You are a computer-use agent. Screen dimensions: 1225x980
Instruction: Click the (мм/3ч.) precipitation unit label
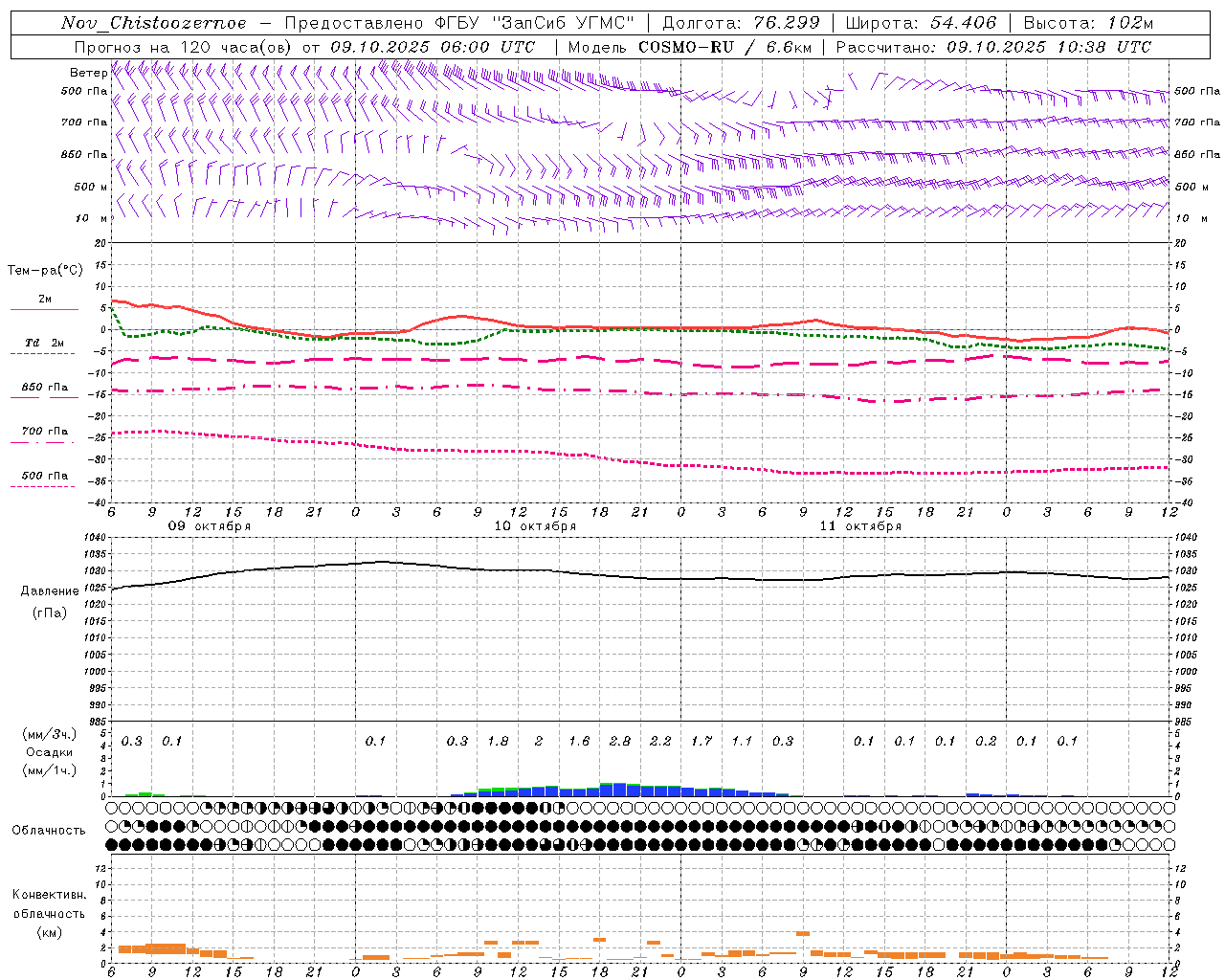50,734
